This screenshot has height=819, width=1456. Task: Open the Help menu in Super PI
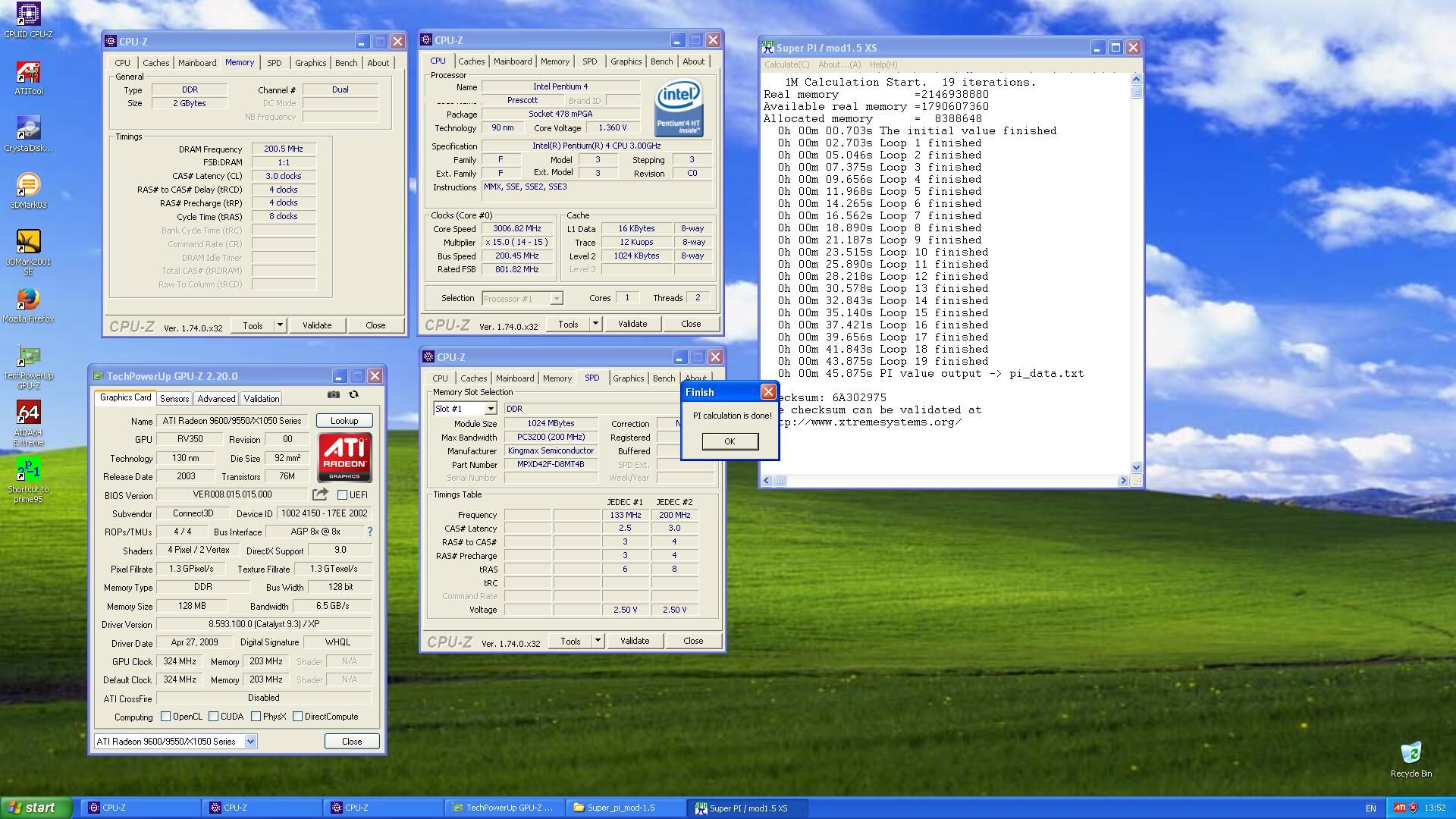tap(883, 64)
